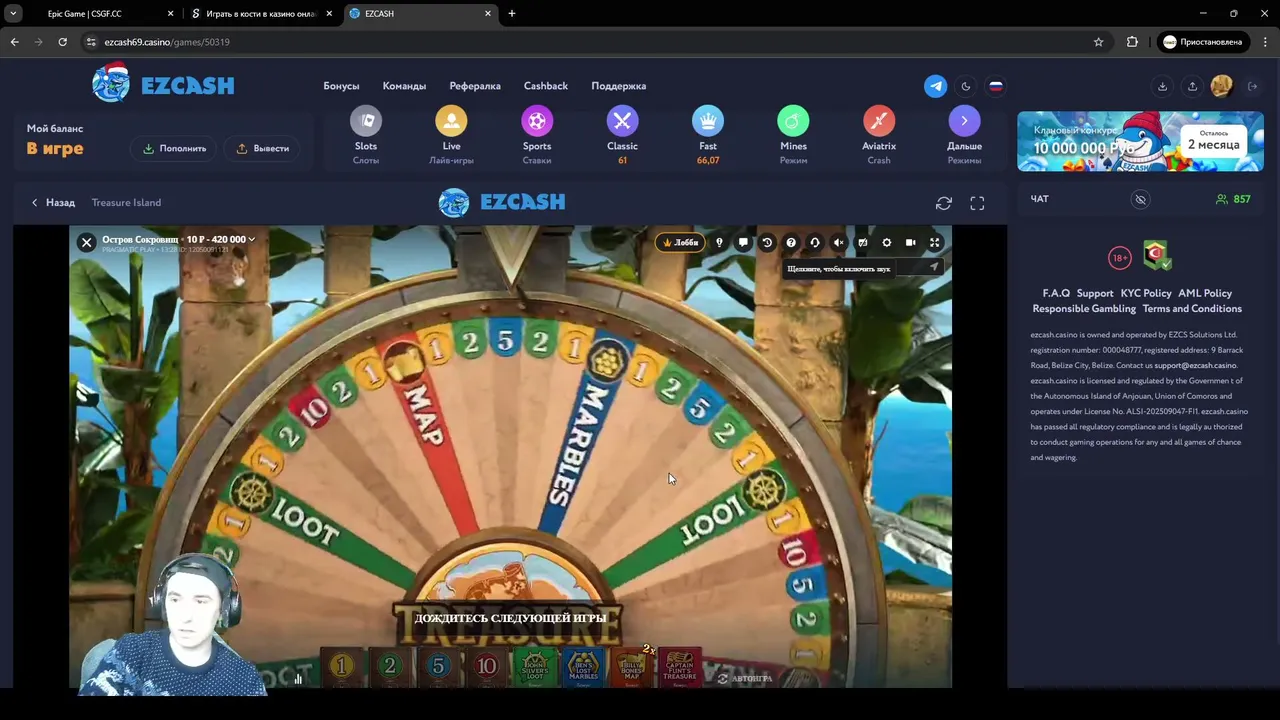
Task: Bet on the 2 segment tile
Action: (x=390, y=666)
